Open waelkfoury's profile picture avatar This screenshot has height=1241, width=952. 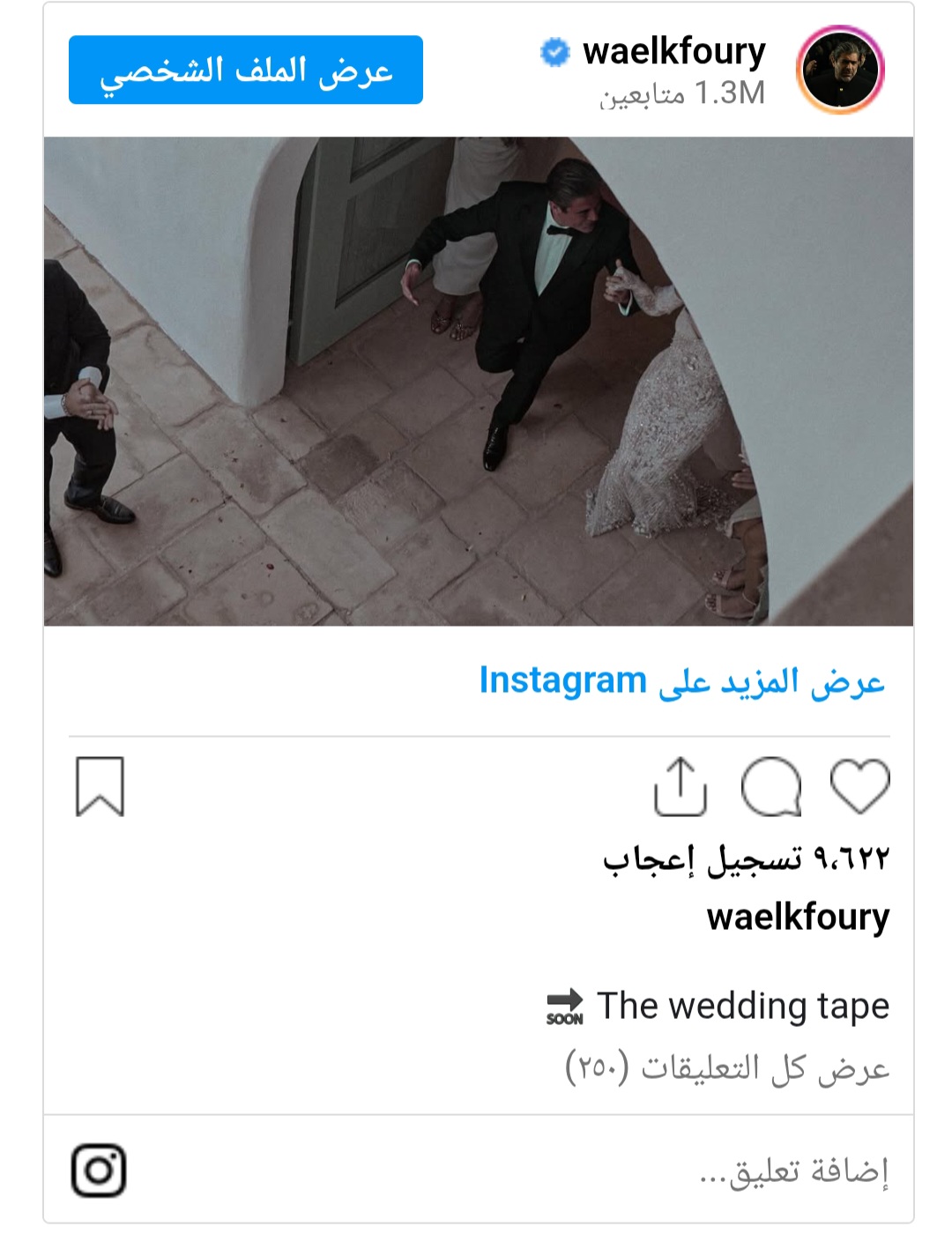click(x=840, y=70)
